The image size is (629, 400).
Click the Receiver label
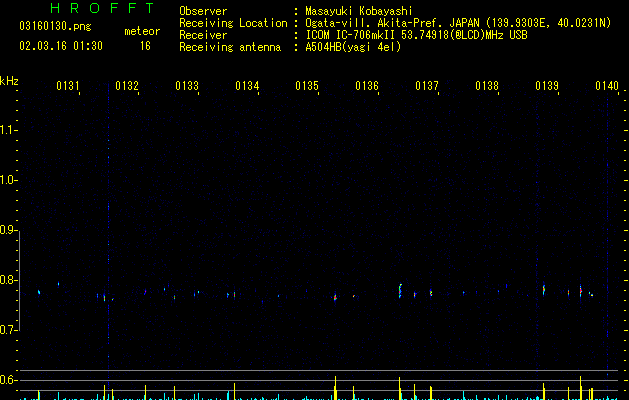click(203, 35)
